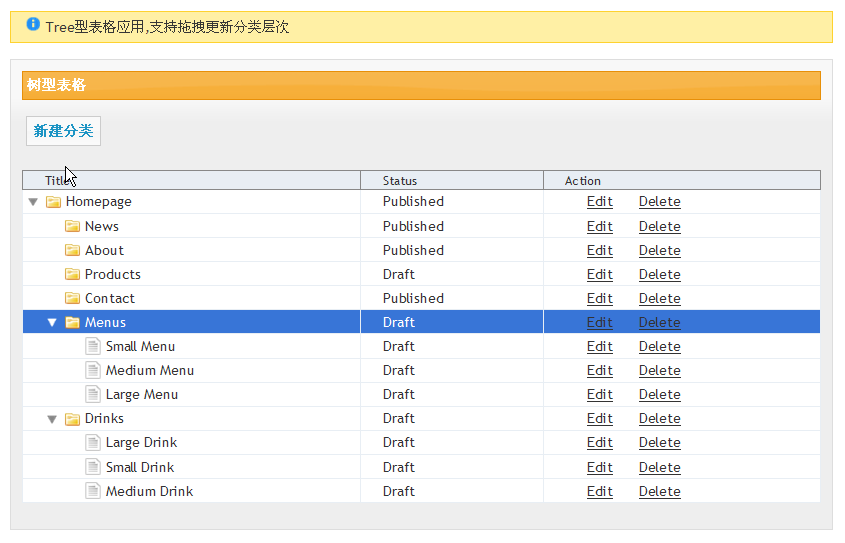Delete the About row
Viewport: 845px width, 543px height.
click(x=660, y=250)
